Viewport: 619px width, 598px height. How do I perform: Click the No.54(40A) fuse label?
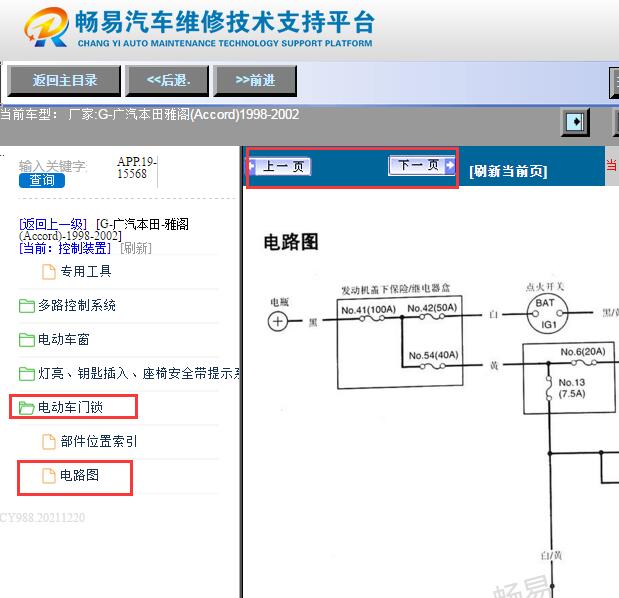click(433, 355)
